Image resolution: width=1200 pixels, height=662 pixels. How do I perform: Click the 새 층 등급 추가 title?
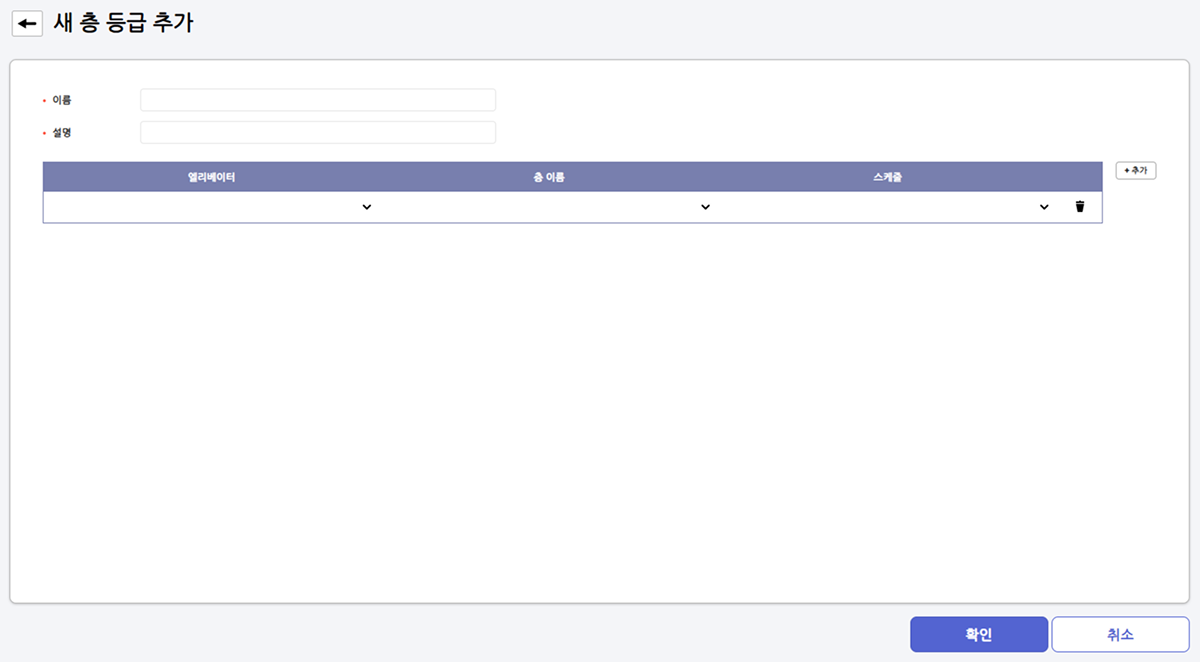123,24
